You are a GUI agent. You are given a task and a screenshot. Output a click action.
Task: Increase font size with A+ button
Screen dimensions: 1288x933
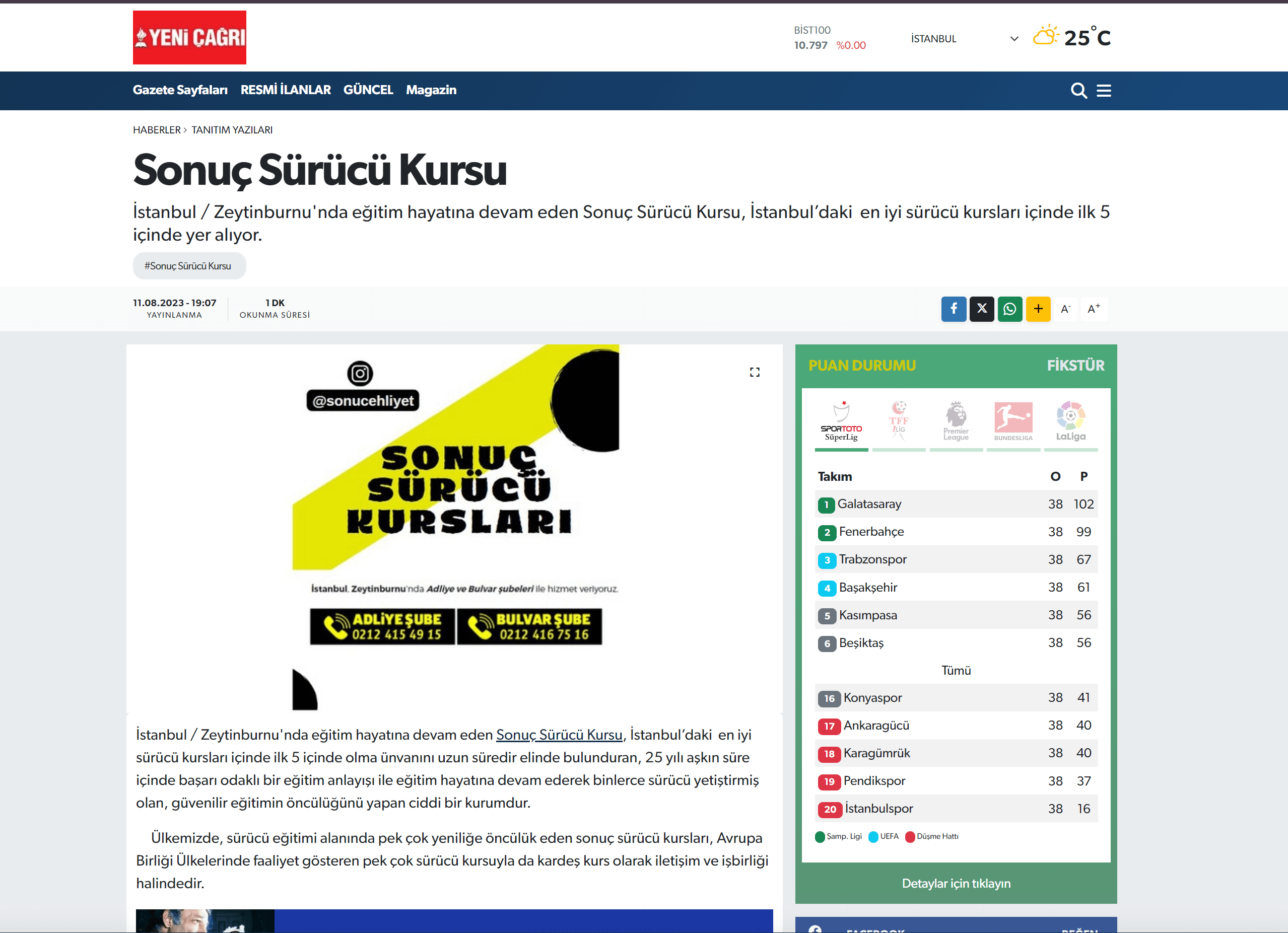pos(1093,309)
